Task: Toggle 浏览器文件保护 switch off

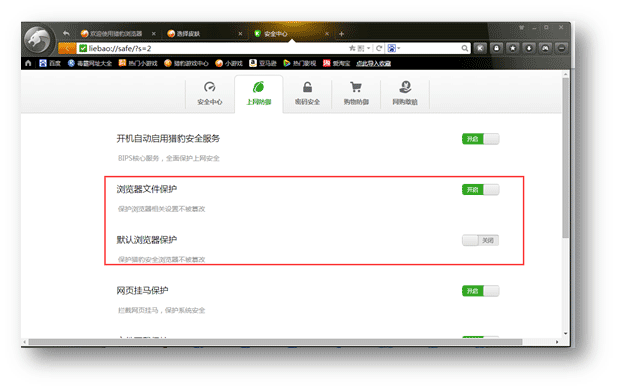Action: tap(480, 190)
